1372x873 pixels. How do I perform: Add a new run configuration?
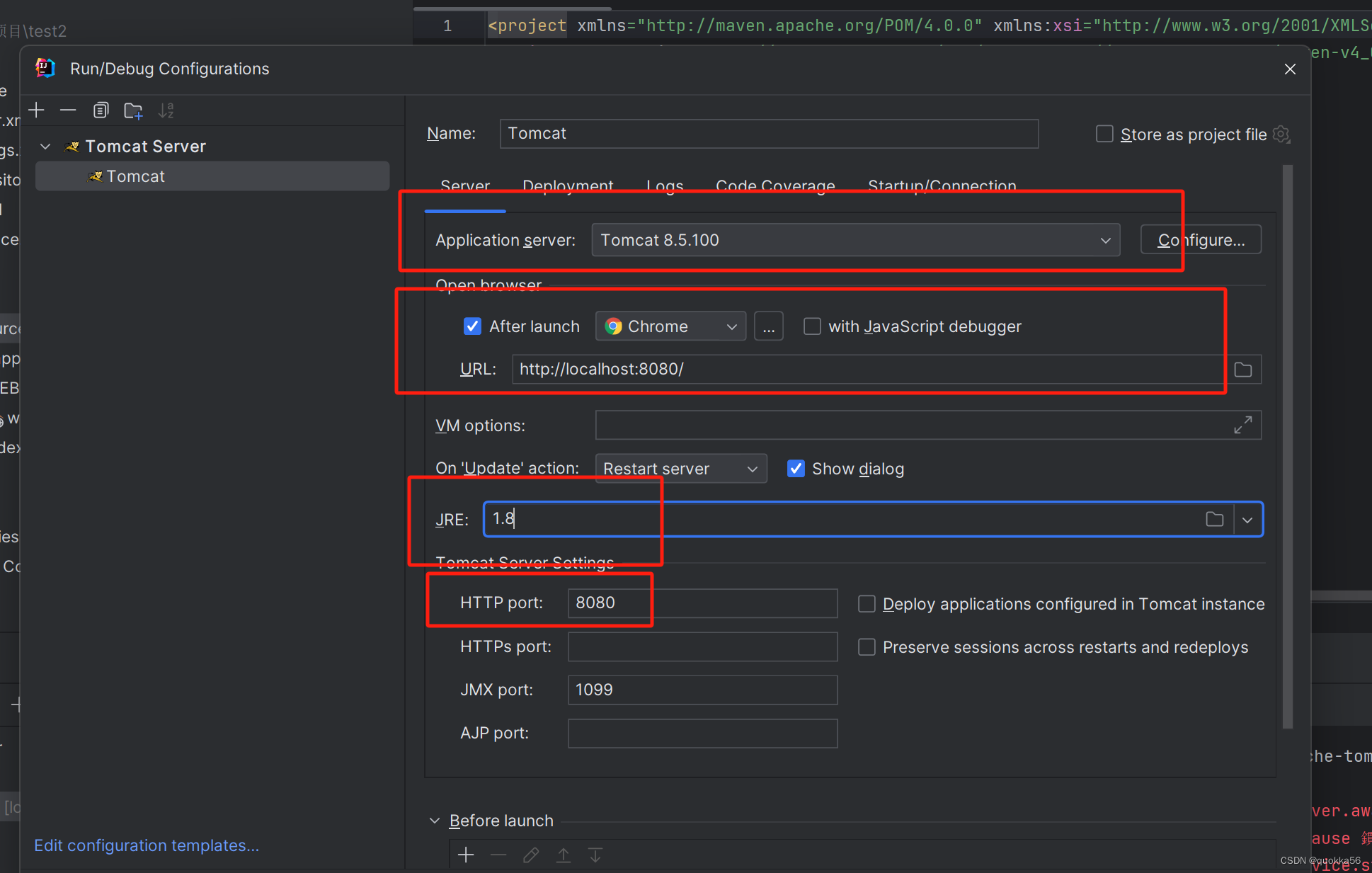point(36,110)
